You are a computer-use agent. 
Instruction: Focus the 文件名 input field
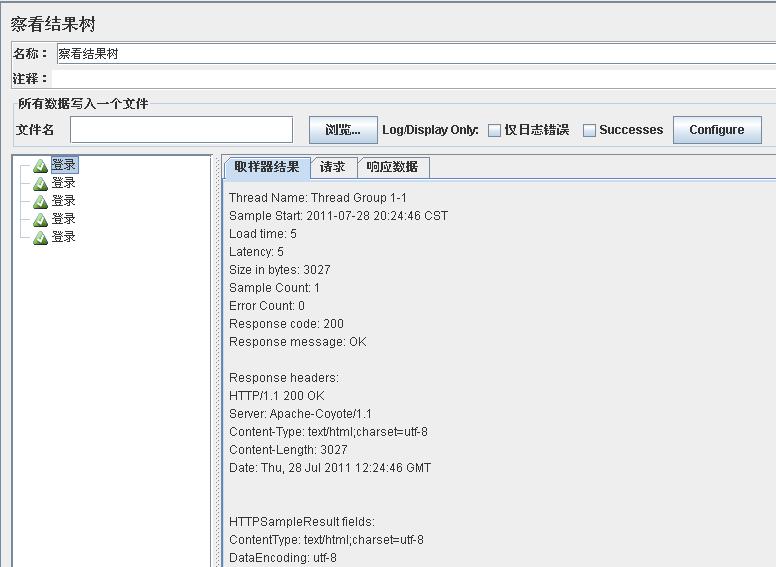(182, 130)
